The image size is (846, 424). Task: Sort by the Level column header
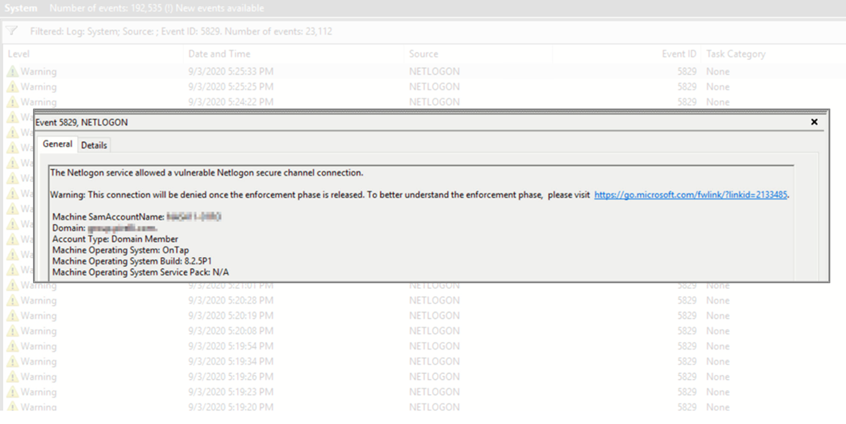[19, 54]
